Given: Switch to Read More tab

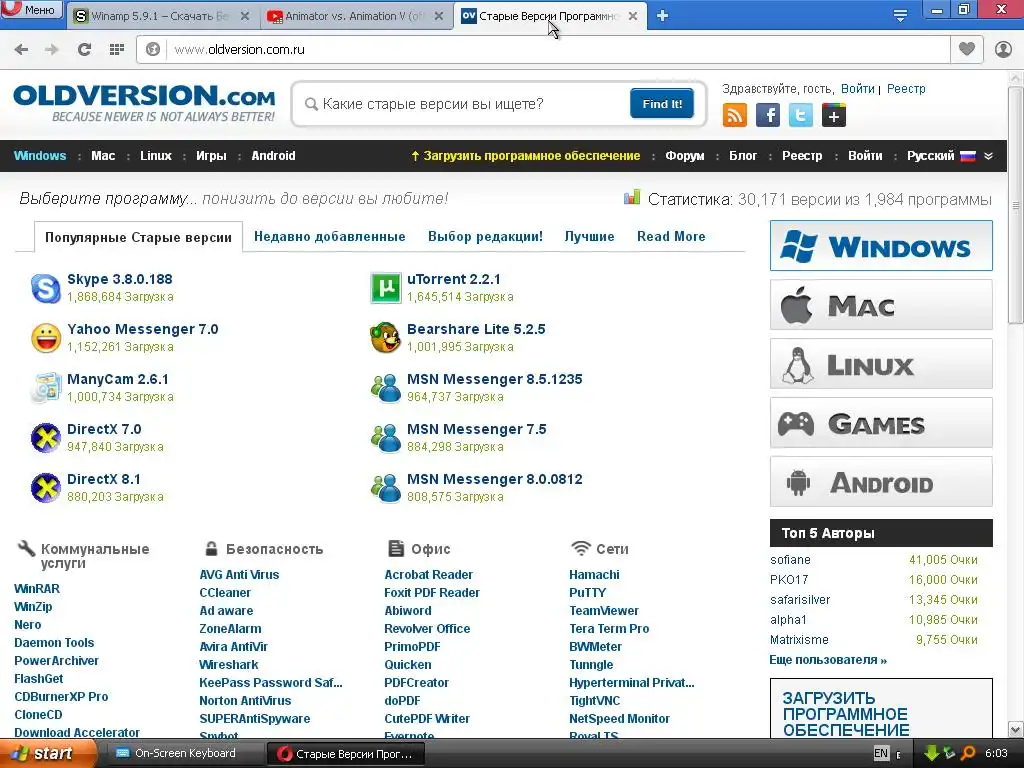Looking at the screenshot, I should tap(671, 236).
